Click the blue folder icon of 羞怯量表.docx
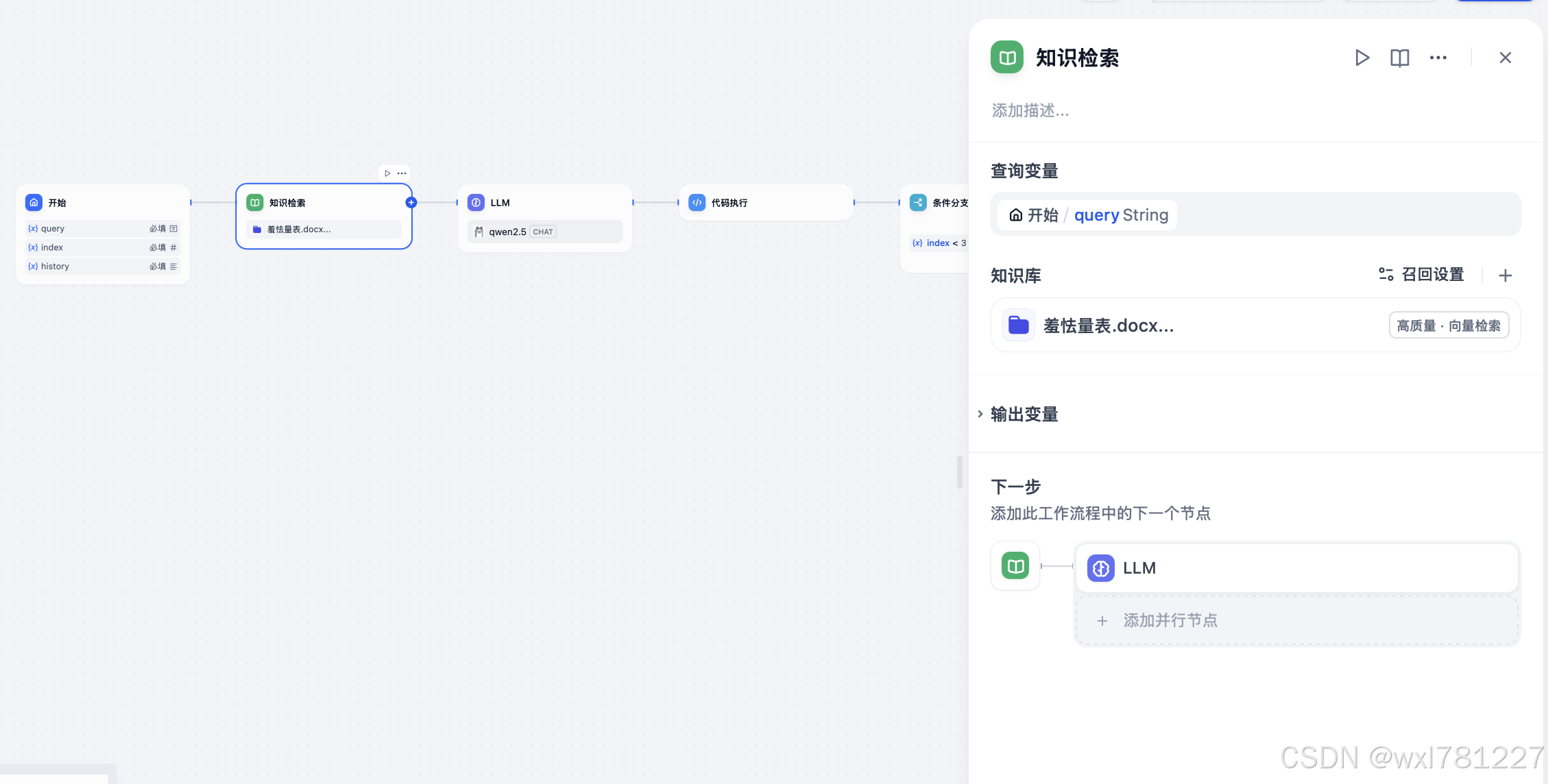Image resolution: width=1548 pixels, height=784 pixels. [x=1019, y=326]
